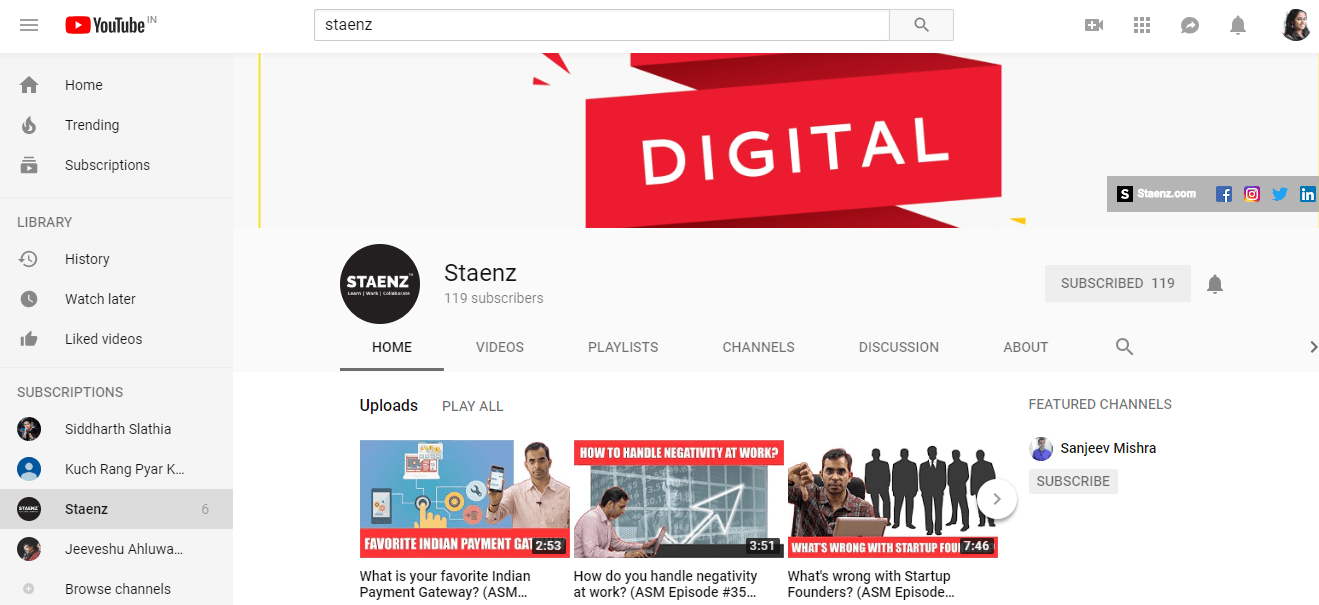Show more channel tabs arrow
1319x605 pixels.
tap(1313, 347)
